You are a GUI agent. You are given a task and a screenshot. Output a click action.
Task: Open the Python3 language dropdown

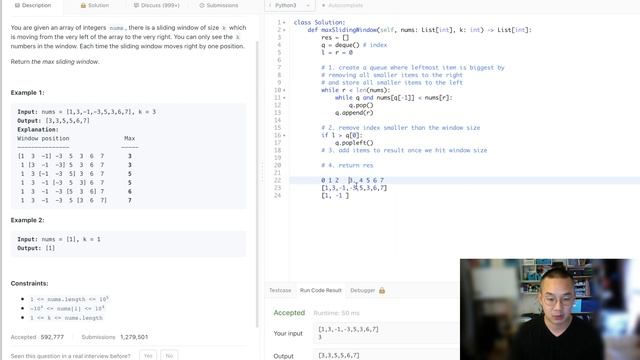tap(290, 5)
